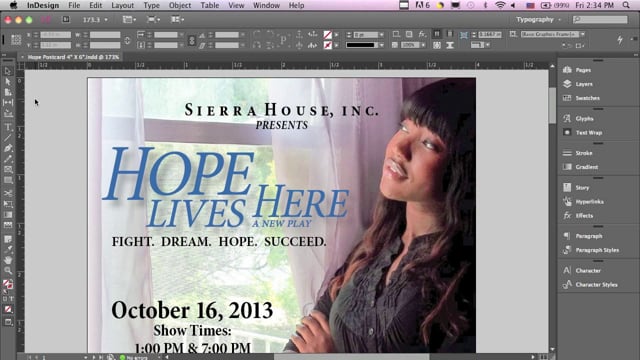640x360 pixels.
Task: Select the Direct Selection tool
Action: point(8,82)
